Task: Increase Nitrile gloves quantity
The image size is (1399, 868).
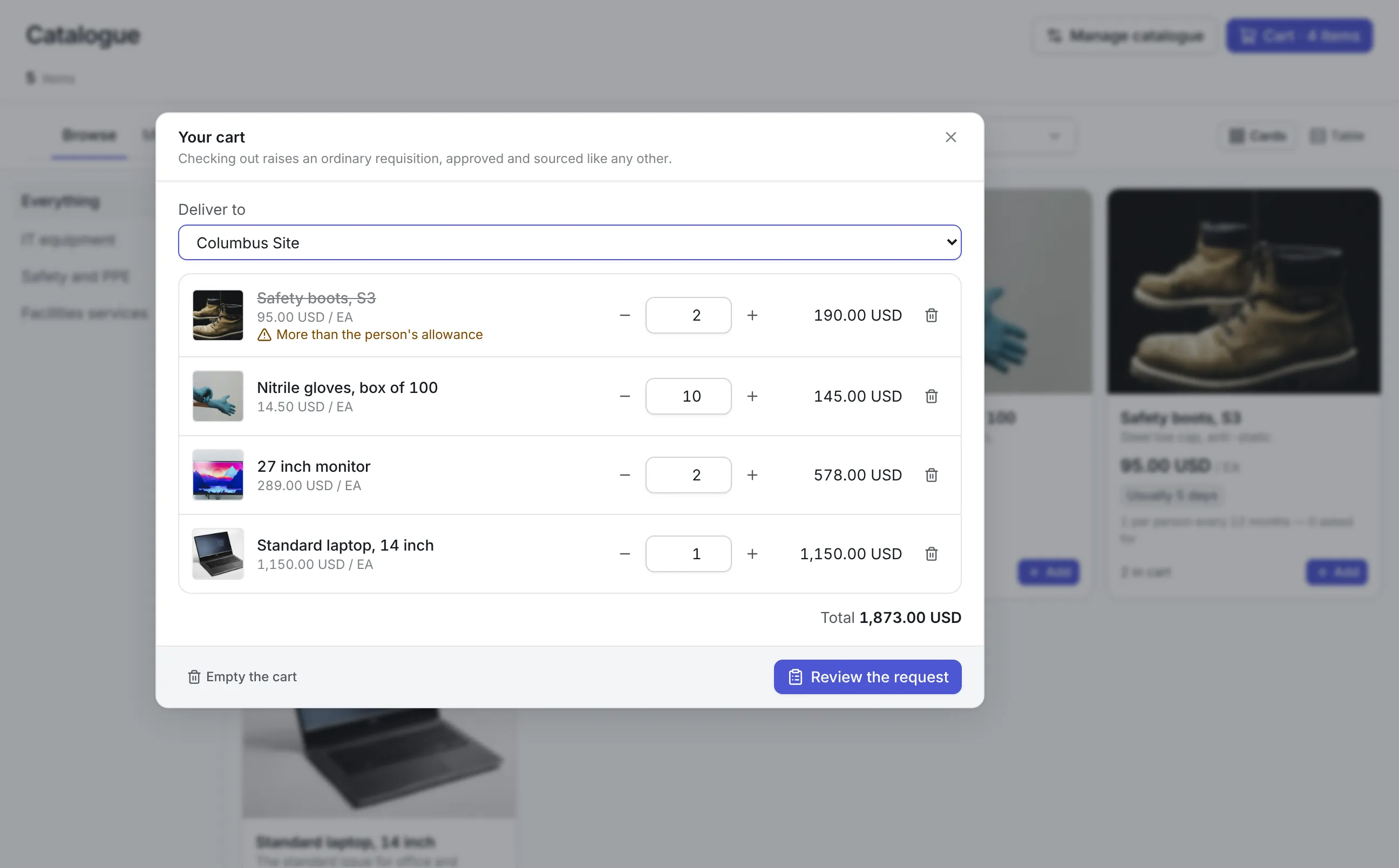Action: pos(752,396)
